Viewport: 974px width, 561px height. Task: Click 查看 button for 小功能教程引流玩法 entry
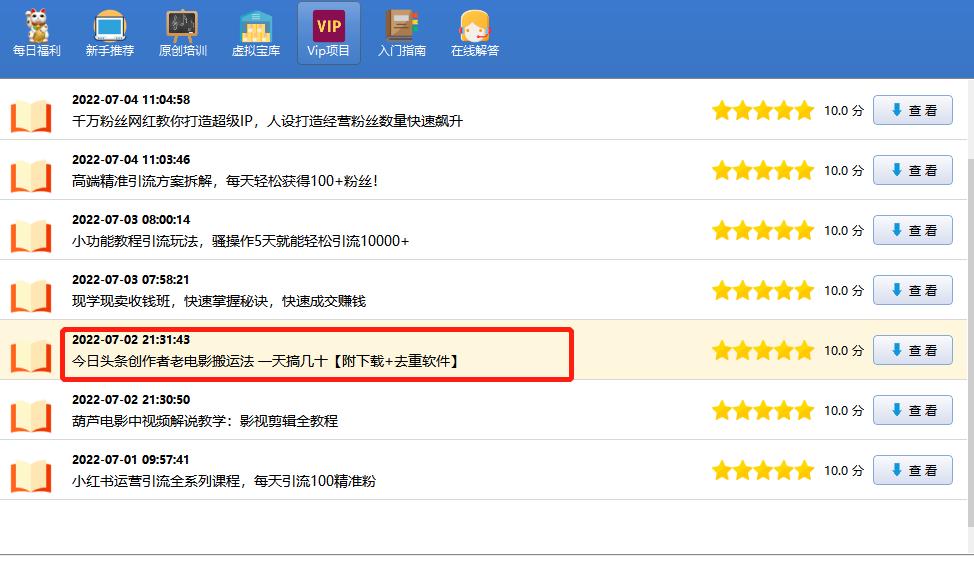click(913, 230)
